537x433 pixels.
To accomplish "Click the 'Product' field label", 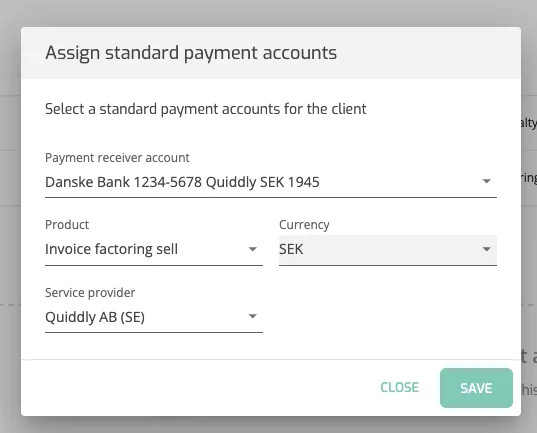I will [67, 225].
